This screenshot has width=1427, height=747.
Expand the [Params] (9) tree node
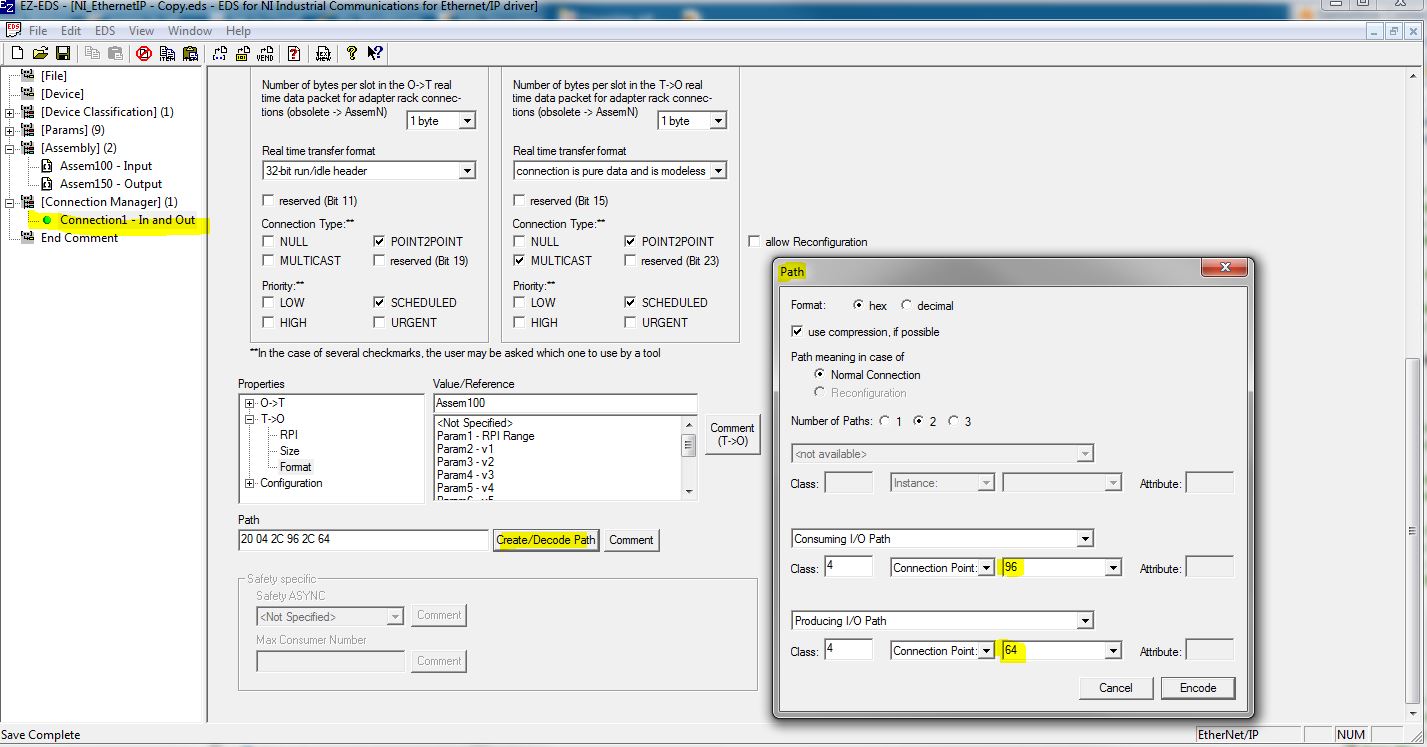pyautogui.click(x=10, y=130)
